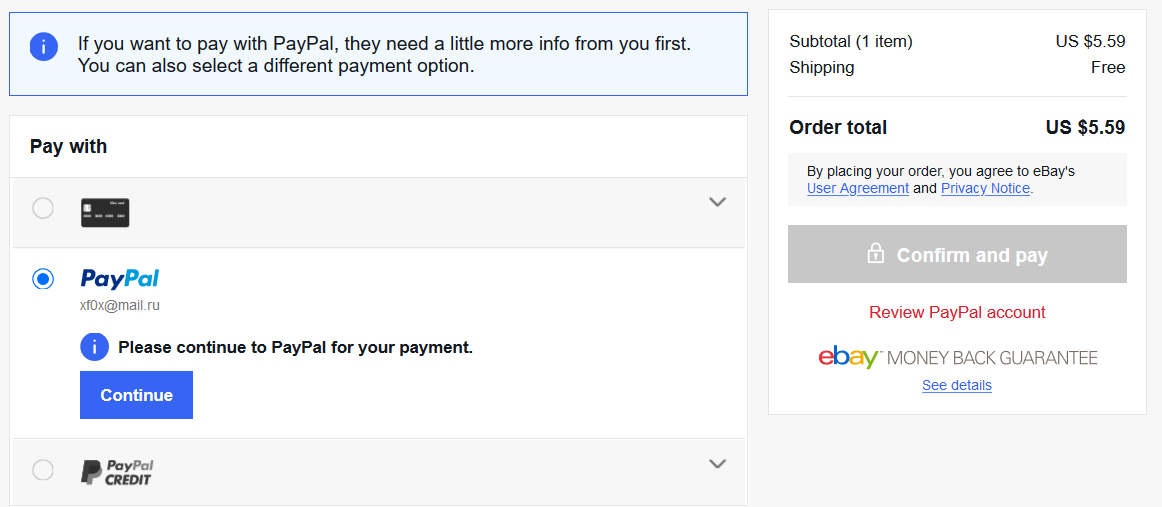Click the eBay Money Back Guarantee logo

957,358
